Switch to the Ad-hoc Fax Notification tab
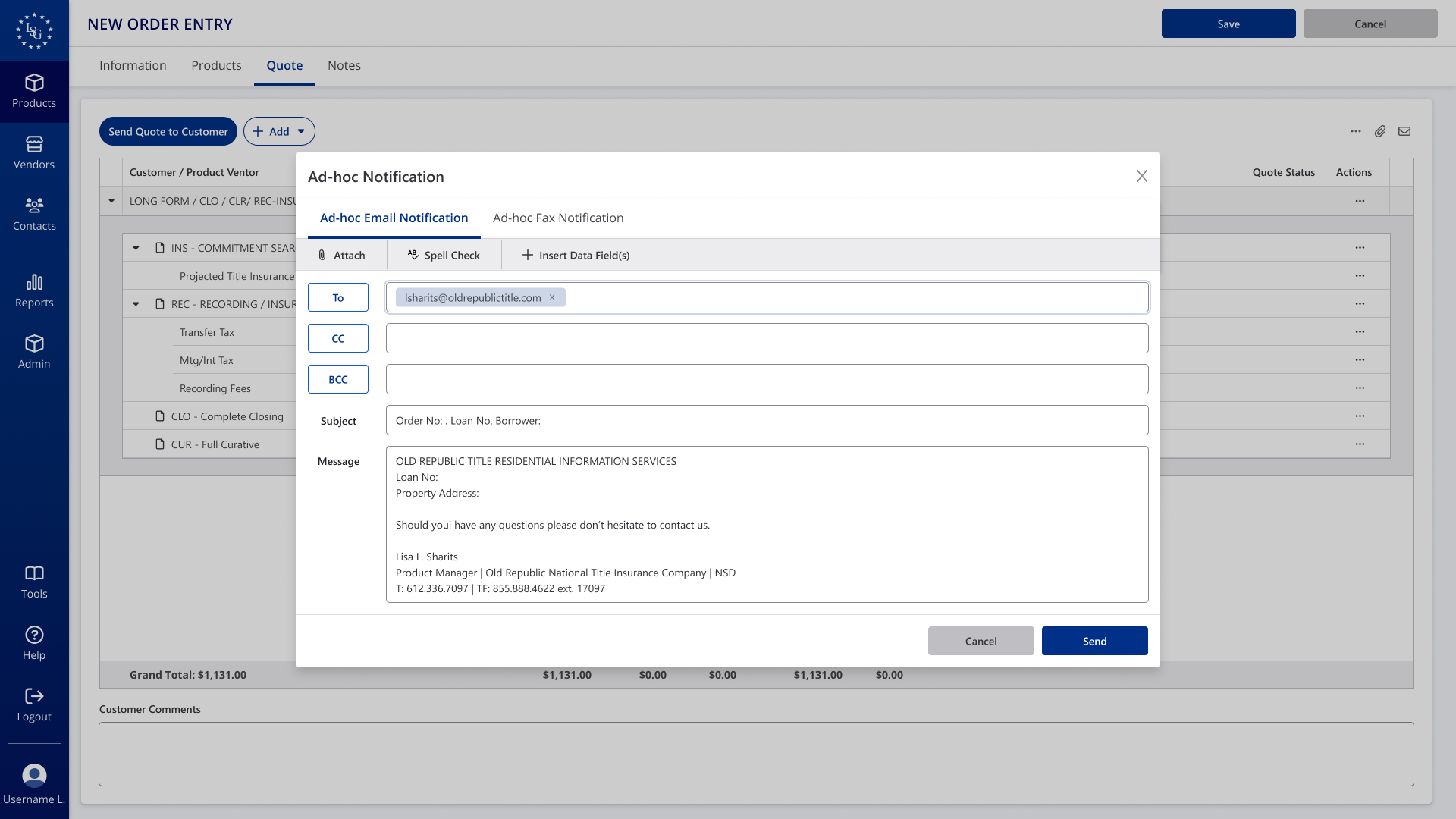 pyautogui.click(x=558, y=218)
